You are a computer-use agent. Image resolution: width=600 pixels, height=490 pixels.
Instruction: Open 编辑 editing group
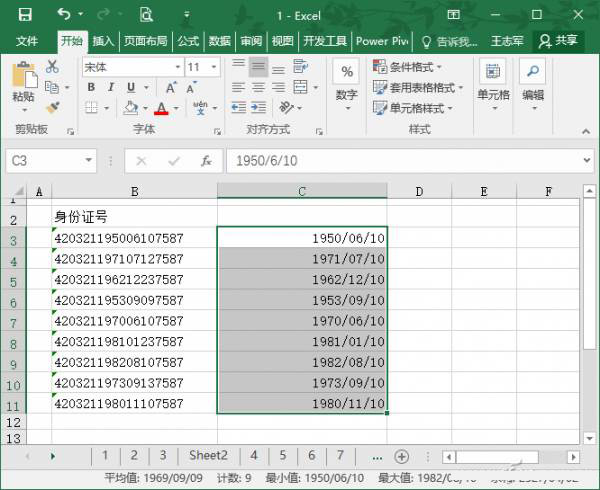point(533,85)
